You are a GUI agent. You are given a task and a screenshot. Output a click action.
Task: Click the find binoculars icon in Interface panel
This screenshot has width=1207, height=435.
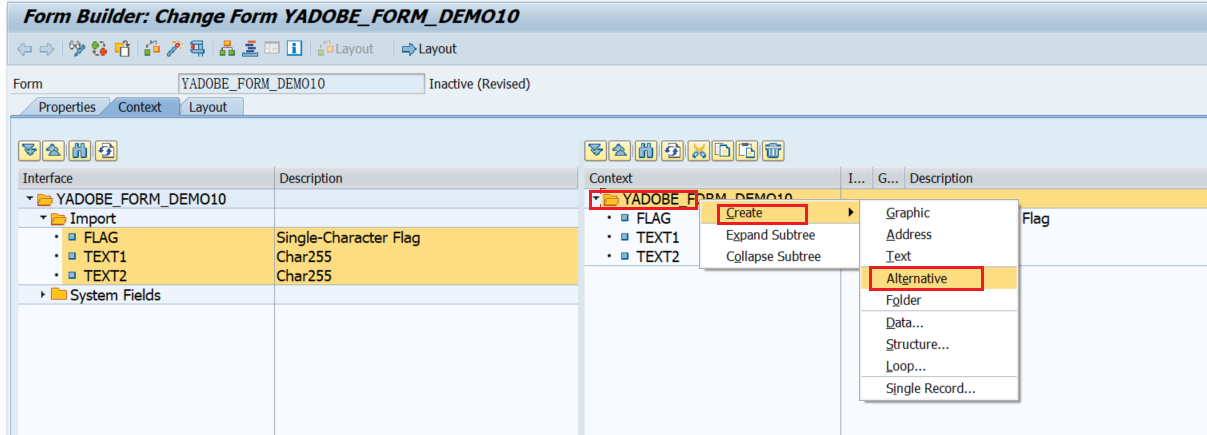(x=79, y=151)
